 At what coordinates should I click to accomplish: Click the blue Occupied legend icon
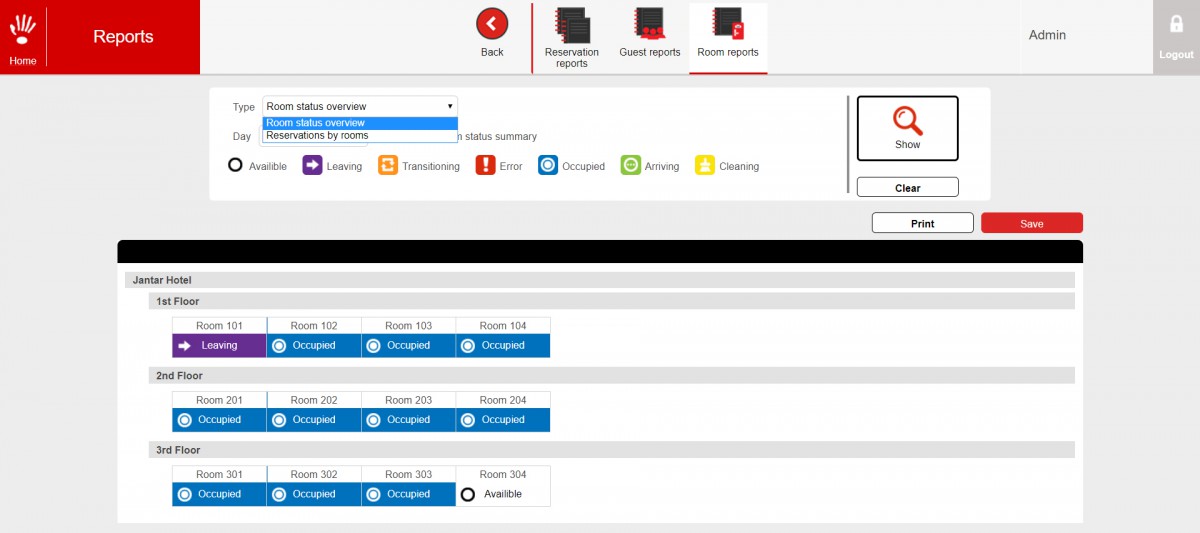548,166
